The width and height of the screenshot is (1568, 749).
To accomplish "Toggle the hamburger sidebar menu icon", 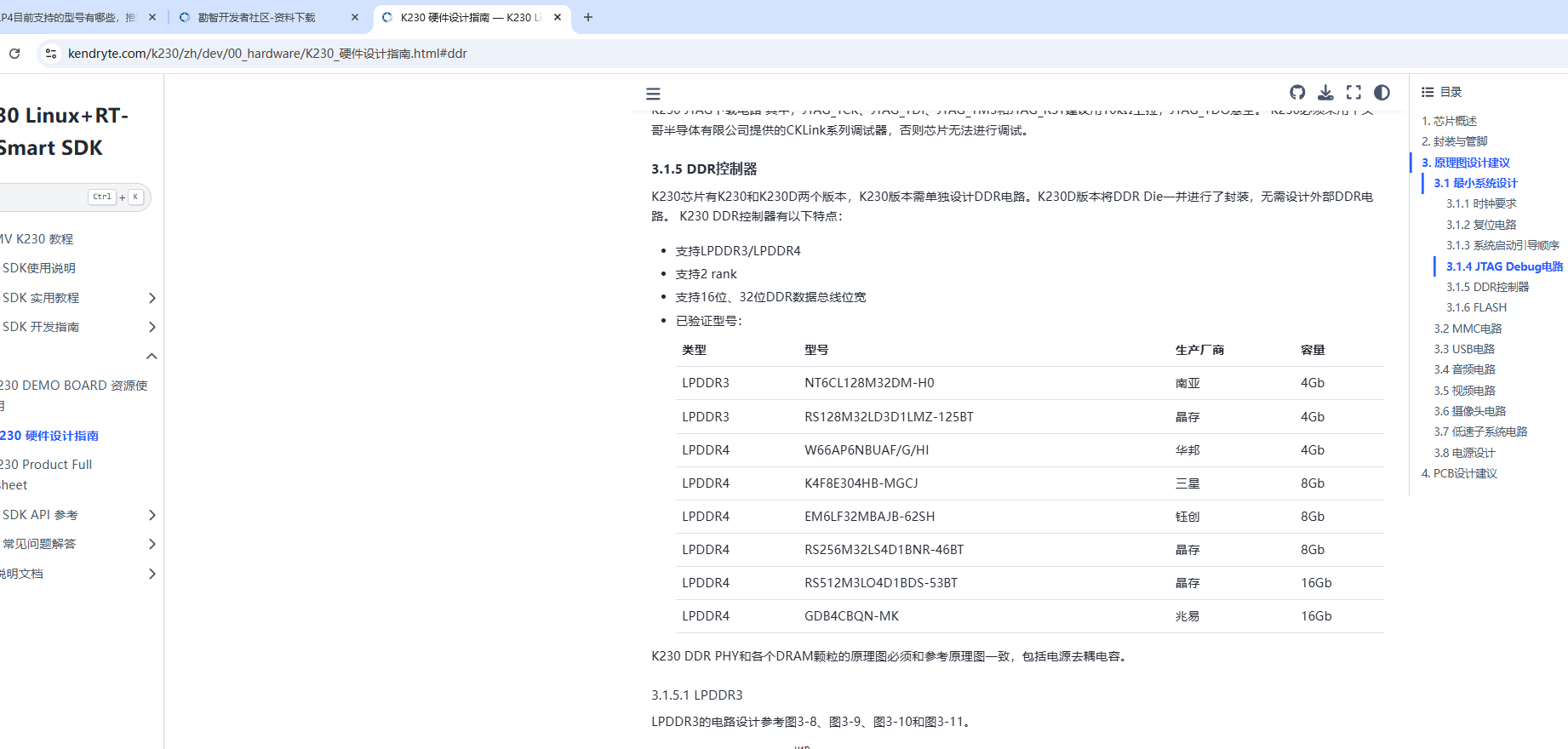I will [x=653, y=94].
